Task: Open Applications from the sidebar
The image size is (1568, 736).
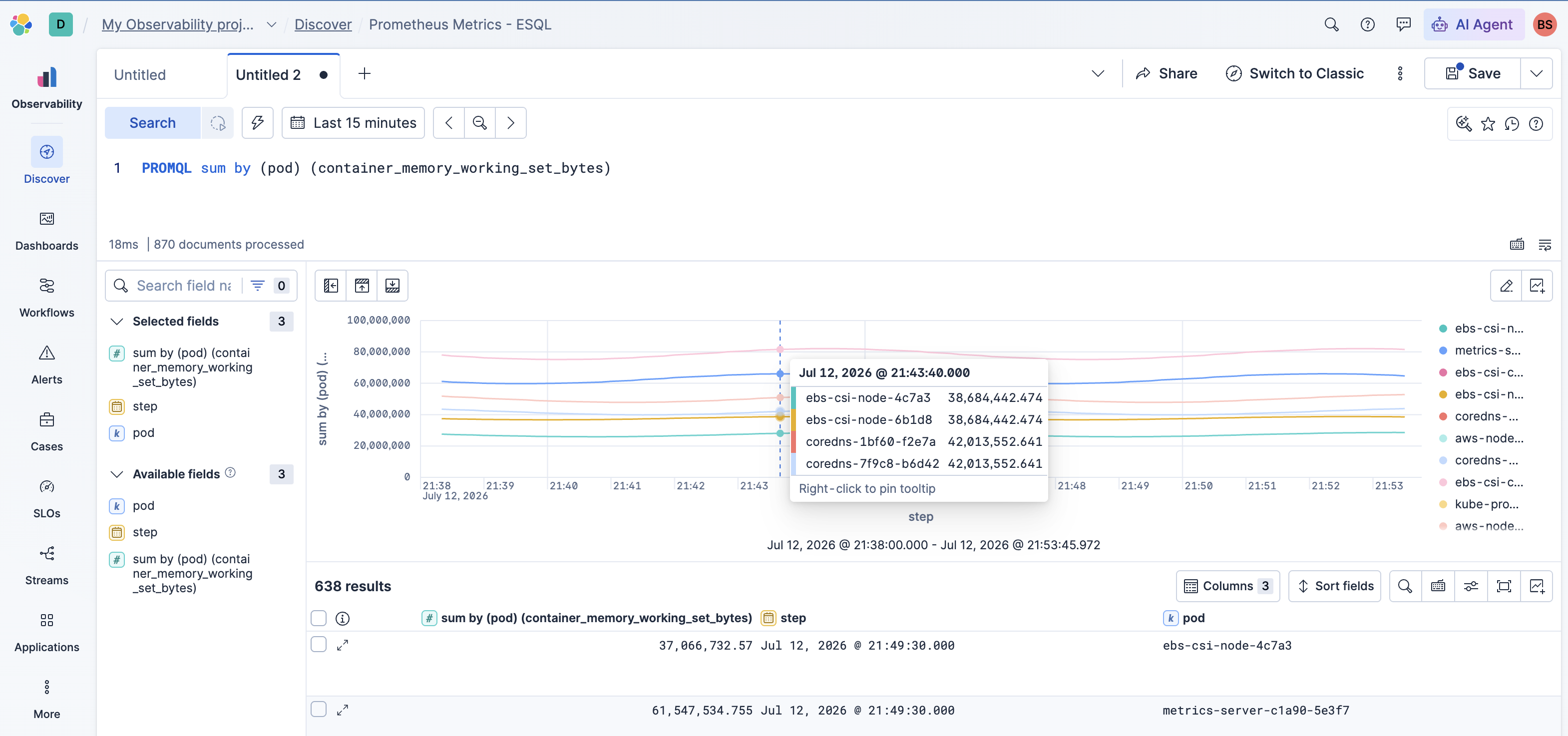Action: tap(47, 633)
